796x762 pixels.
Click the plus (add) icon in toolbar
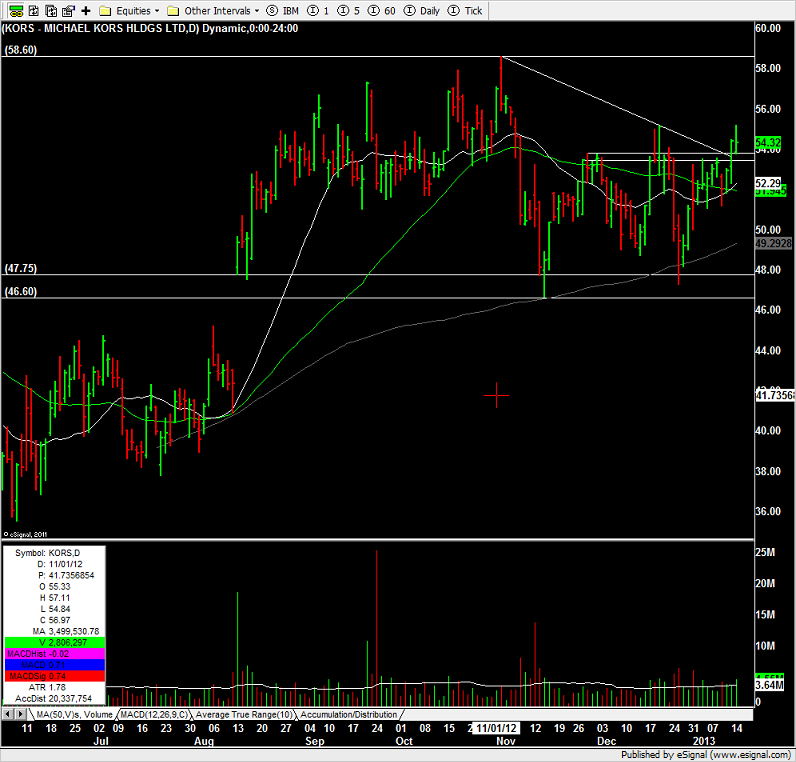pyautogui.click(x=86, y=11)
